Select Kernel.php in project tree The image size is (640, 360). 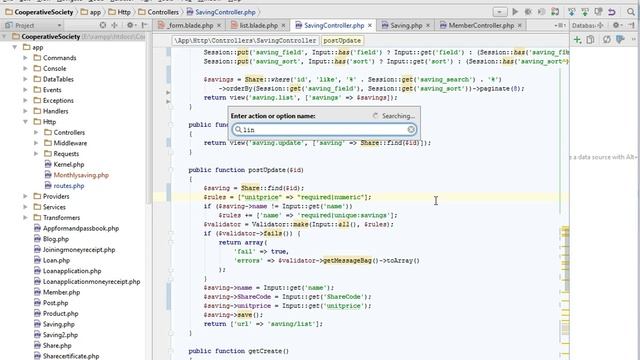69,164
